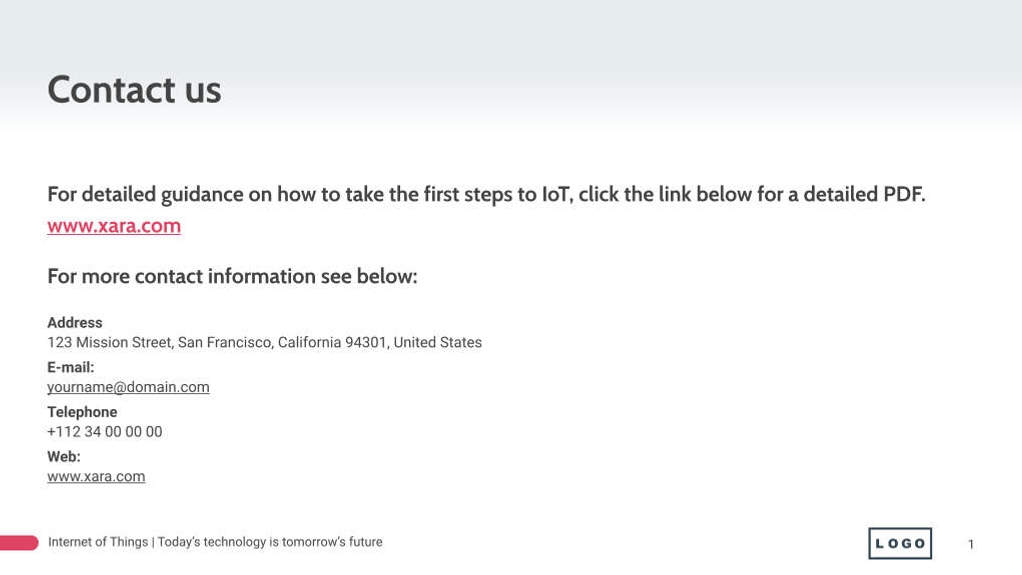
Task: Click the yourname@domain.com email link
Action: pos(128,387)
